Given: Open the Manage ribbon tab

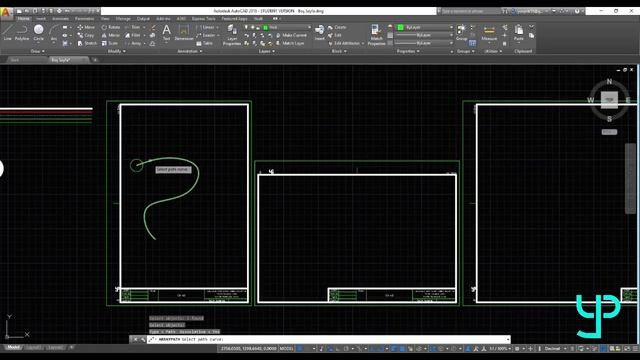Looking at the screenshot, I should coord(123,18).
